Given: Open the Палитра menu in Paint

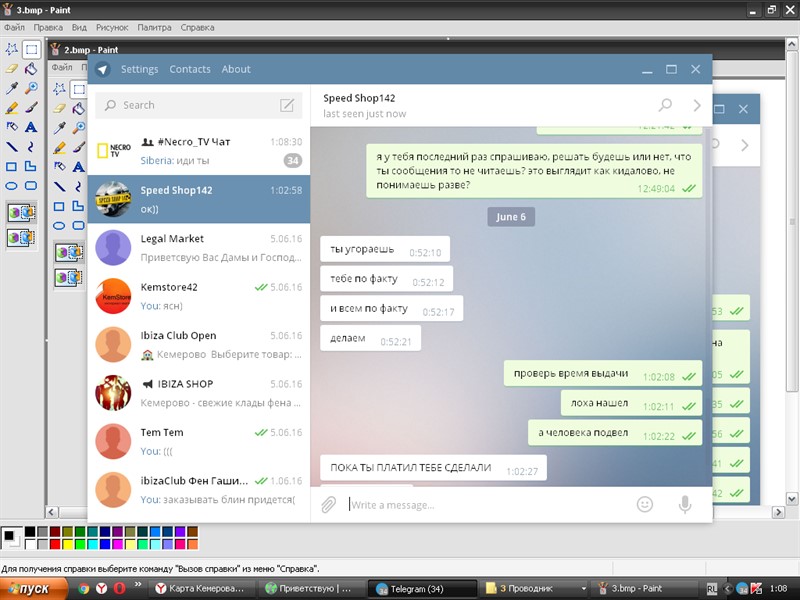Looking at the screenshot, I should tap(154, 28).
